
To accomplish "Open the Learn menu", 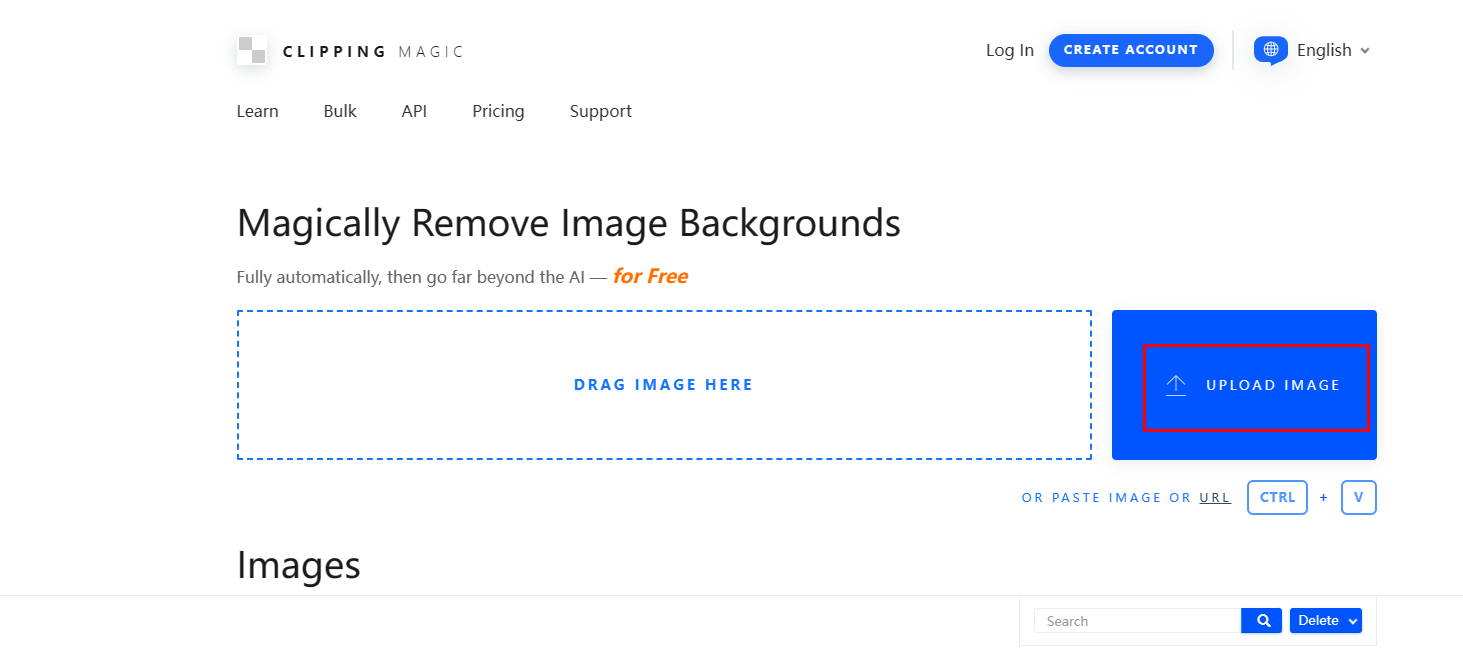I will coord(257,111).
